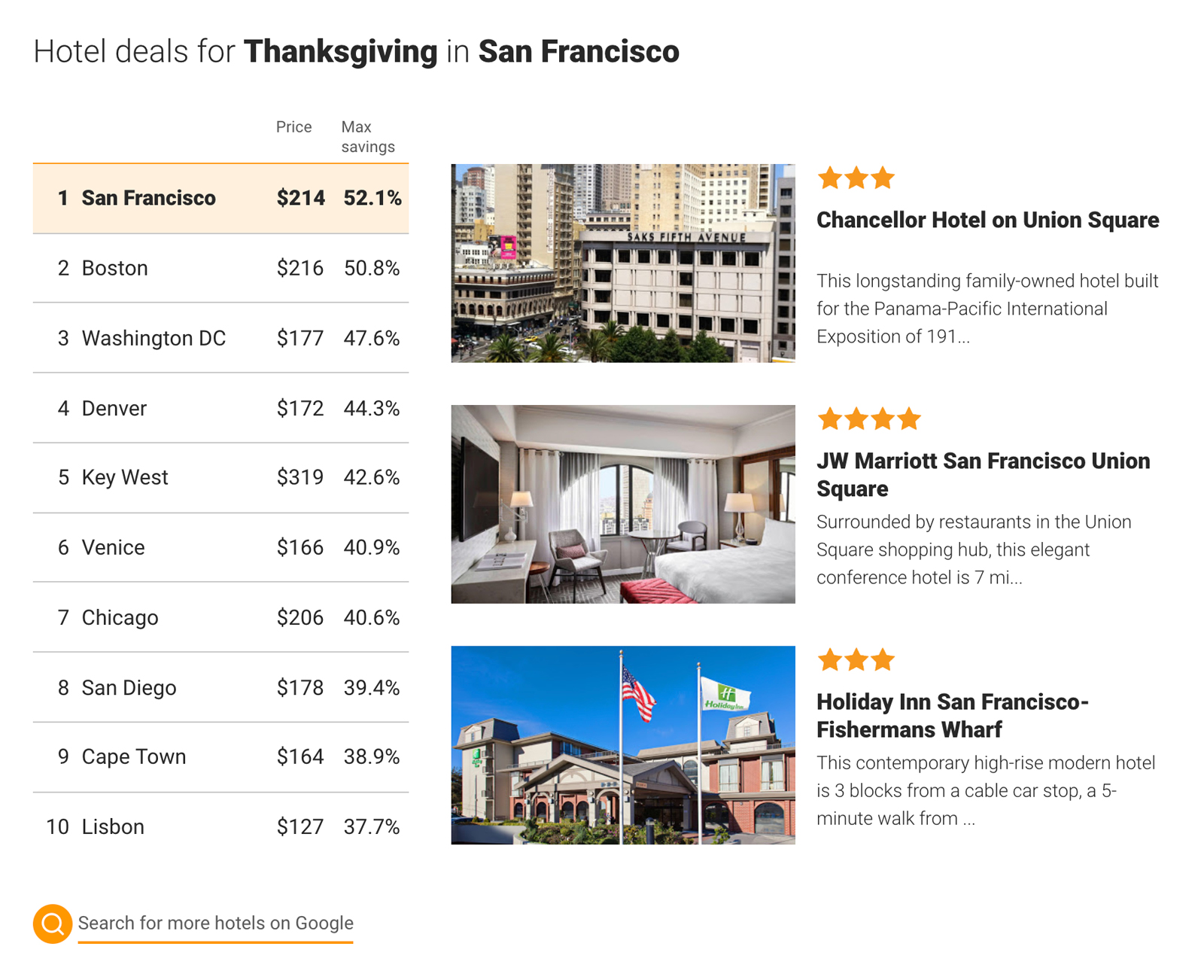
Task: Click the four-star rating for JW Marriott
Action: point(868,418)
